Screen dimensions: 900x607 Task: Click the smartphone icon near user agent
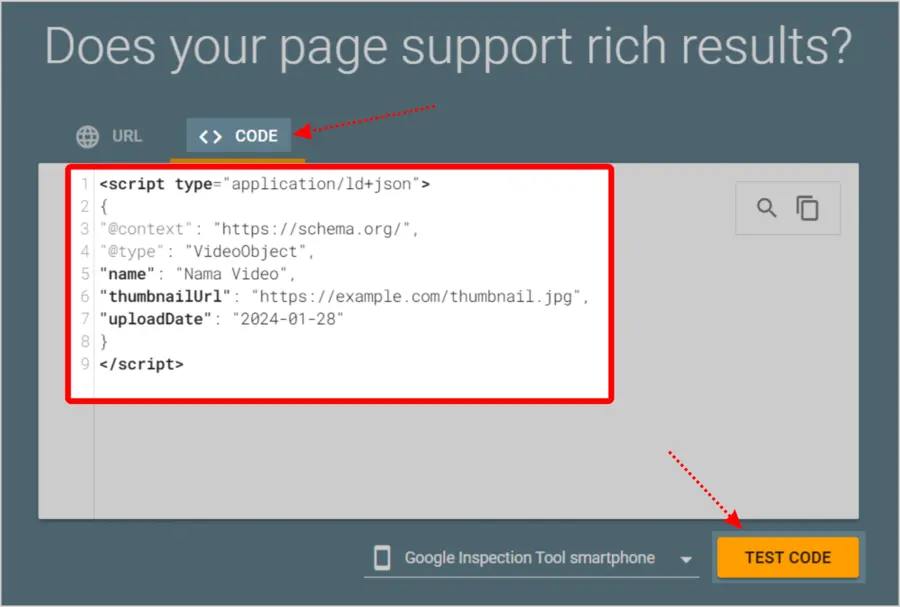382,558
